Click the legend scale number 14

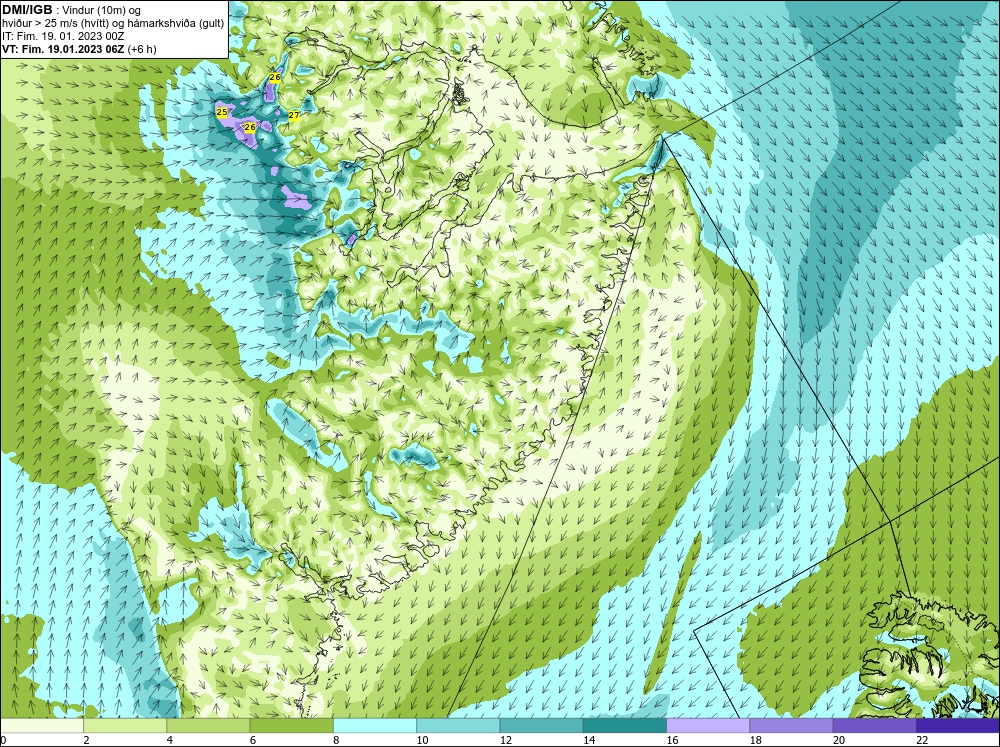click(x=589, y=740)
